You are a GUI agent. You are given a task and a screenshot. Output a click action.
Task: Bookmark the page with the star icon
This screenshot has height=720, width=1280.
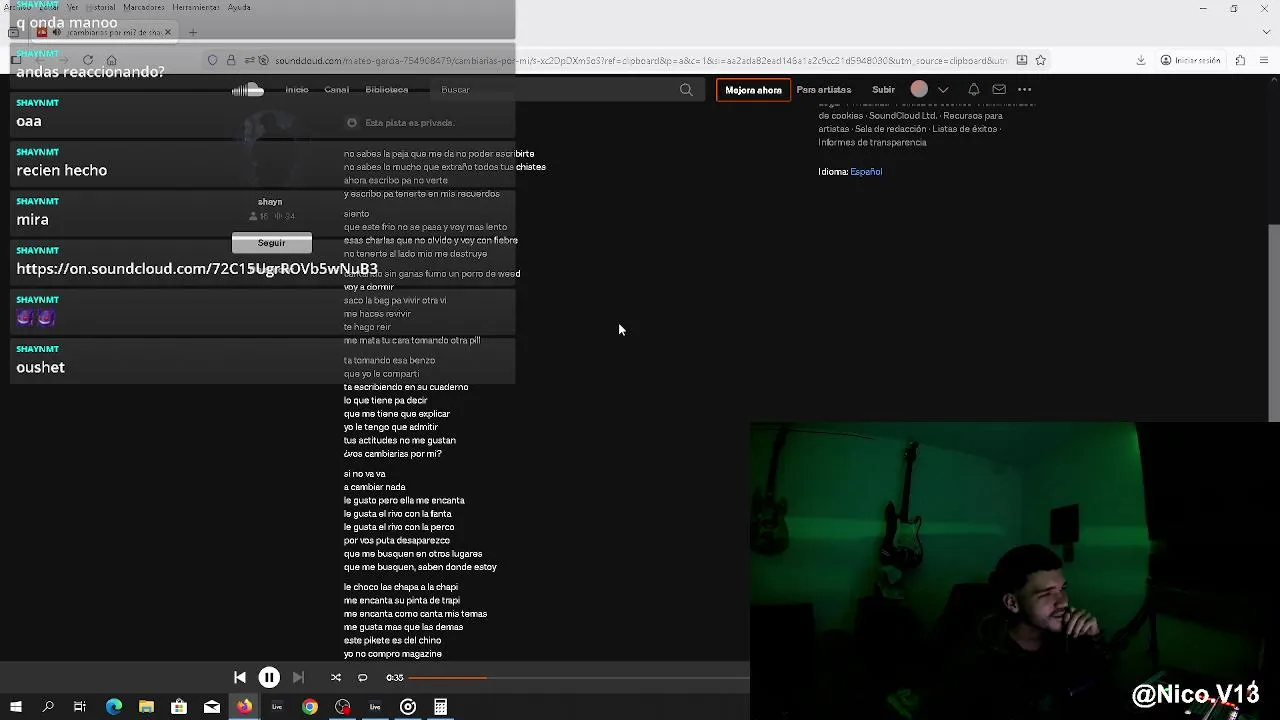point(1040,60)
